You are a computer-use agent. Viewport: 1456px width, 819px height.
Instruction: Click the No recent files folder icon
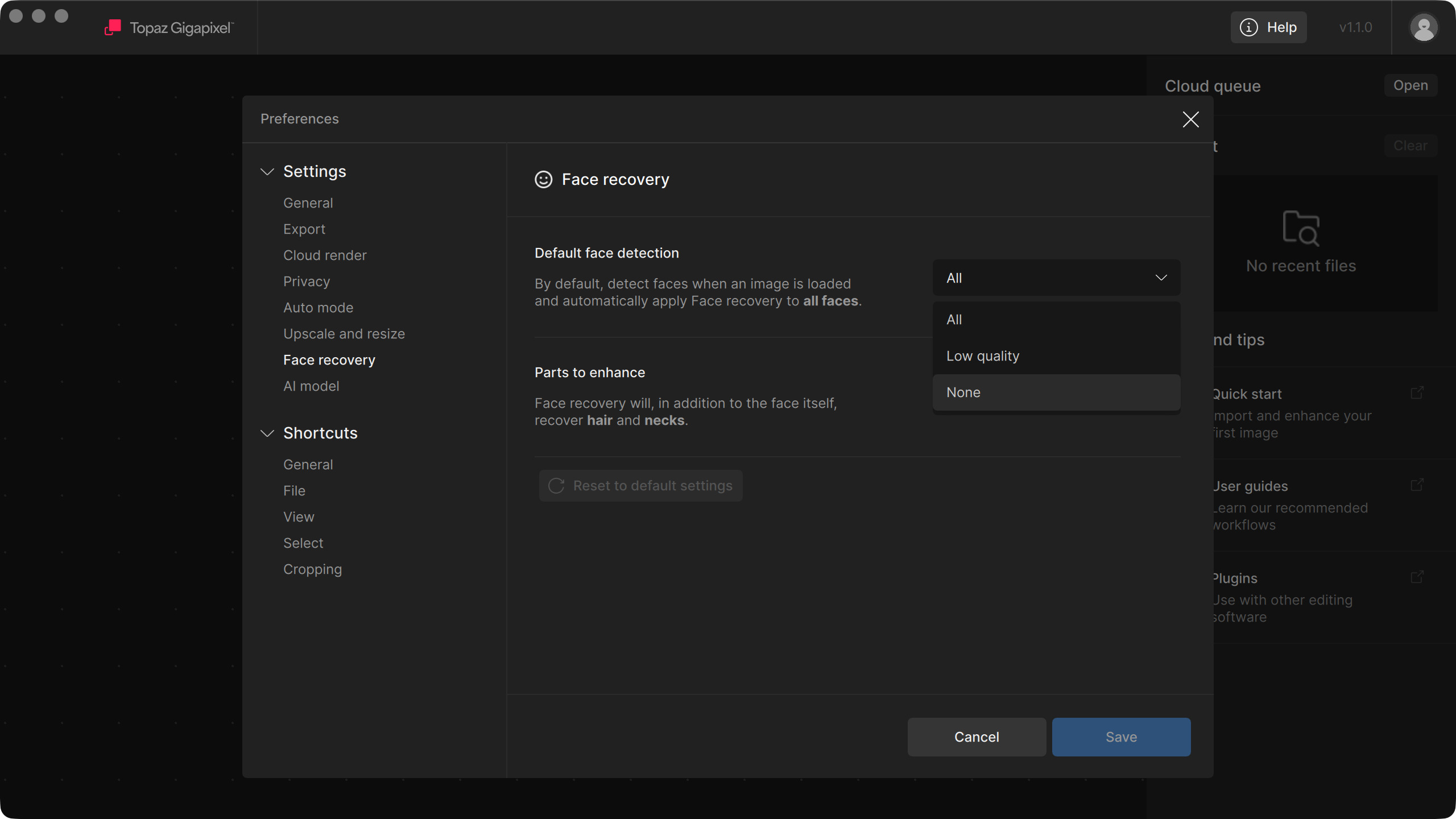(1301, 228)
